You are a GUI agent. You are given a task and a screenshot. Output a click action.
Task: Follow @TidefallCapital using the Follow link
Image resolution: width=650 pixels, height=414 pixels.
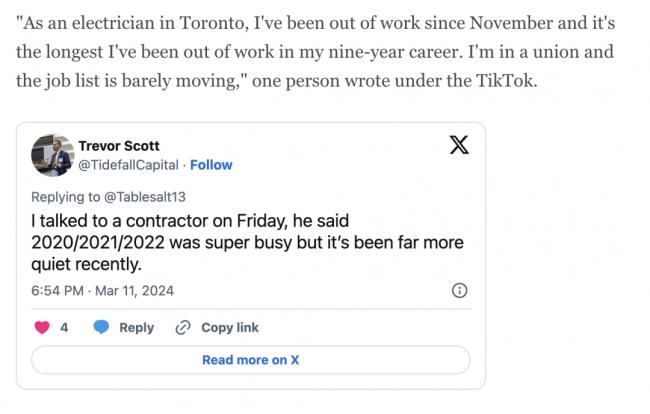pos(211,165)
